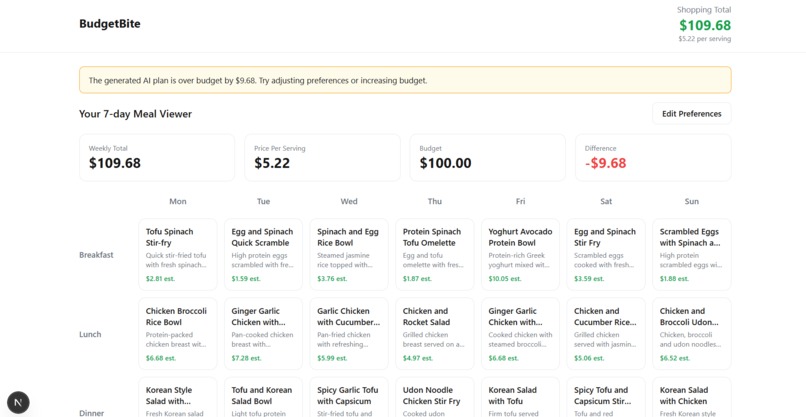Screen dimensions: 806x417
Task: Open Edit Preferences
Action: point(691,114)
